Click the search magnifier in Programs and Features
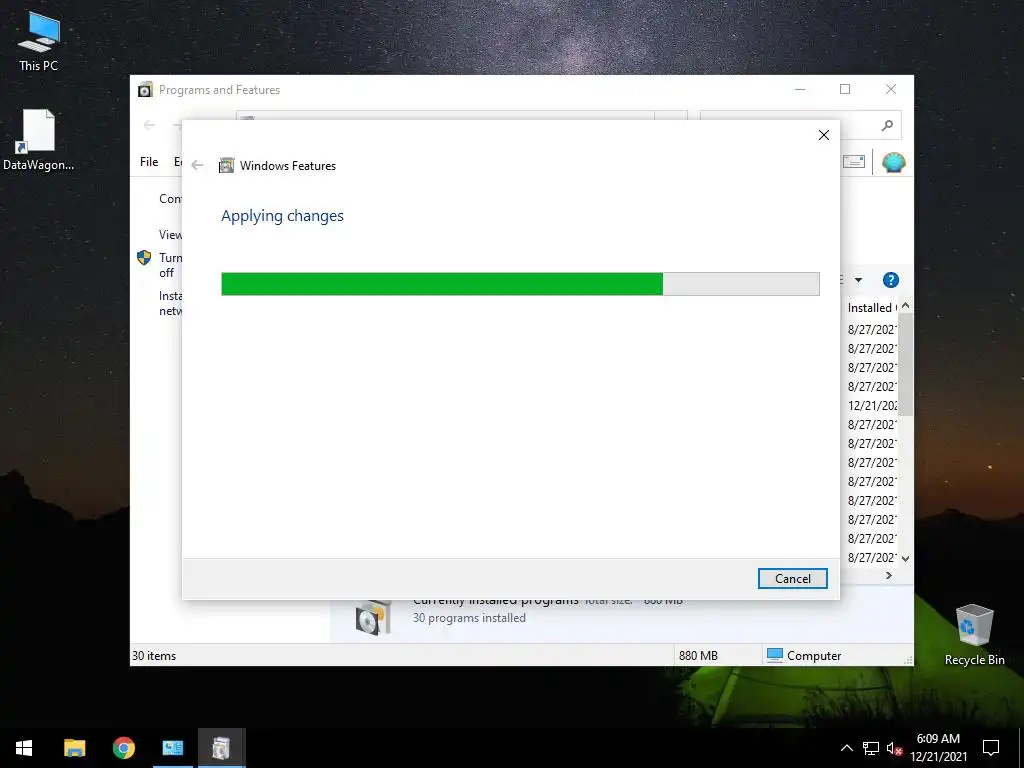 [x=887, y=125]
